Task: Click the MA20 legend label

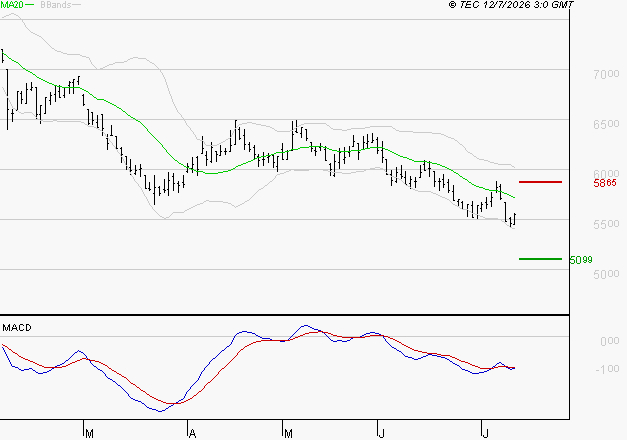Action: pos(12,5)
